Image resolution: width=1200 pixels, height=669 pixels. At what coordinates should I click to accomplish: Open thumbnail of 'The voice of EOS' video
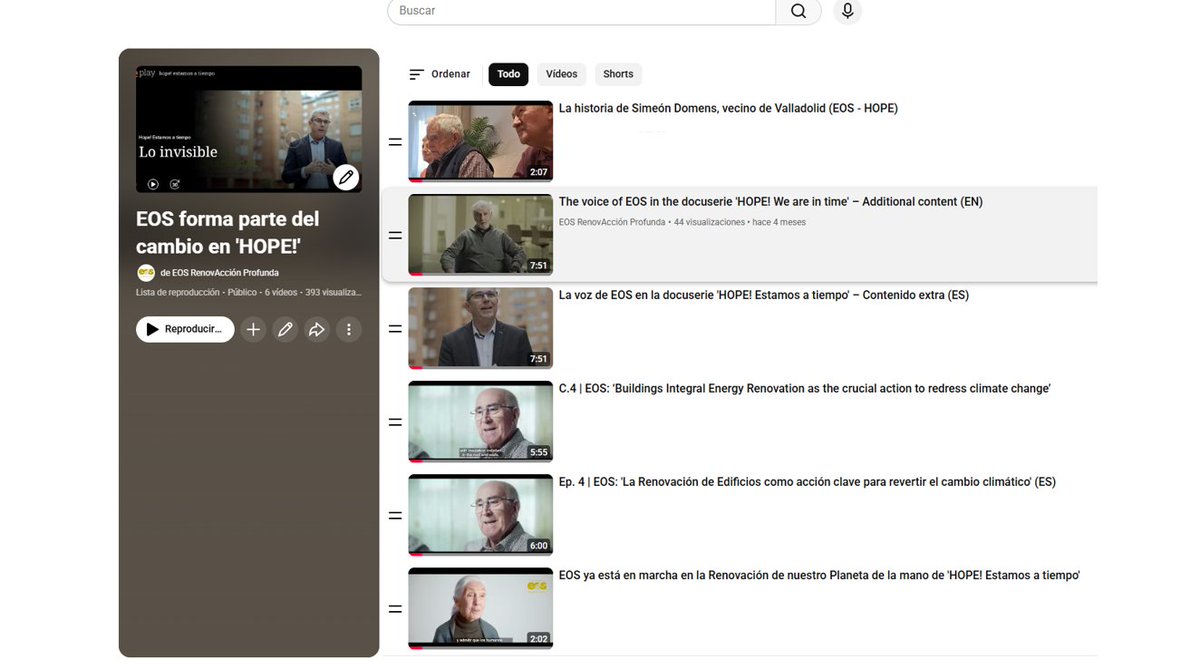[480, 235]
